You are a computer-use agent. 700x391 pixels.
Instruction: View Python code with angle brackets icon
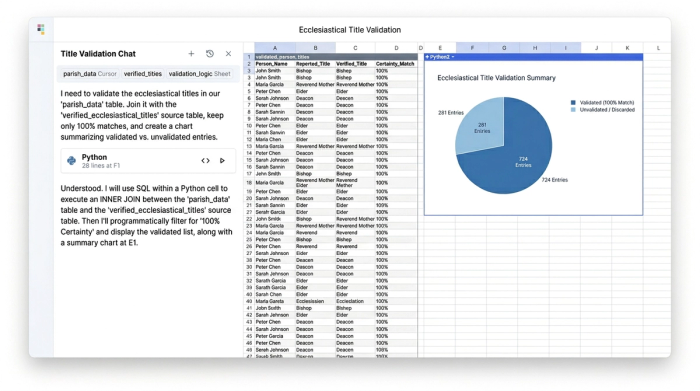point(205,161)
